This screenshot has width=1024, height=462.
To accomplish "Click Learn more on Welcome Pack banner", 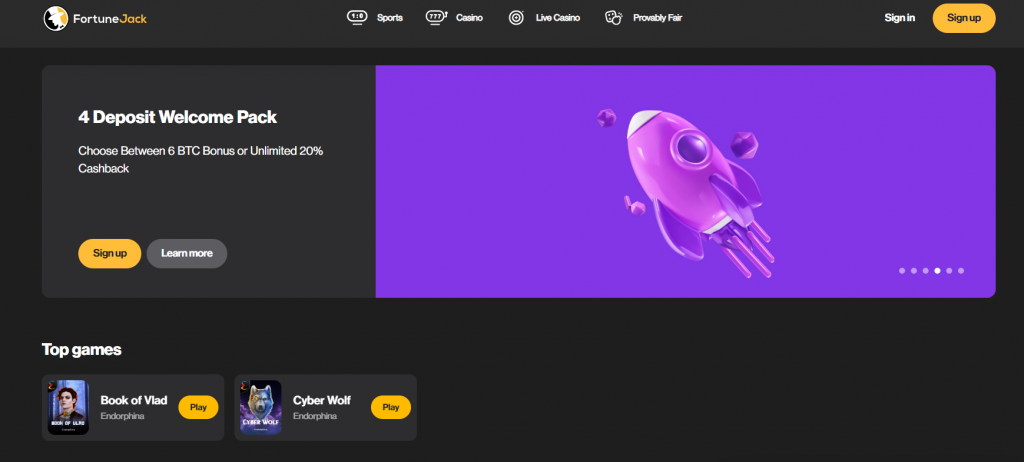I will [187, 253].
